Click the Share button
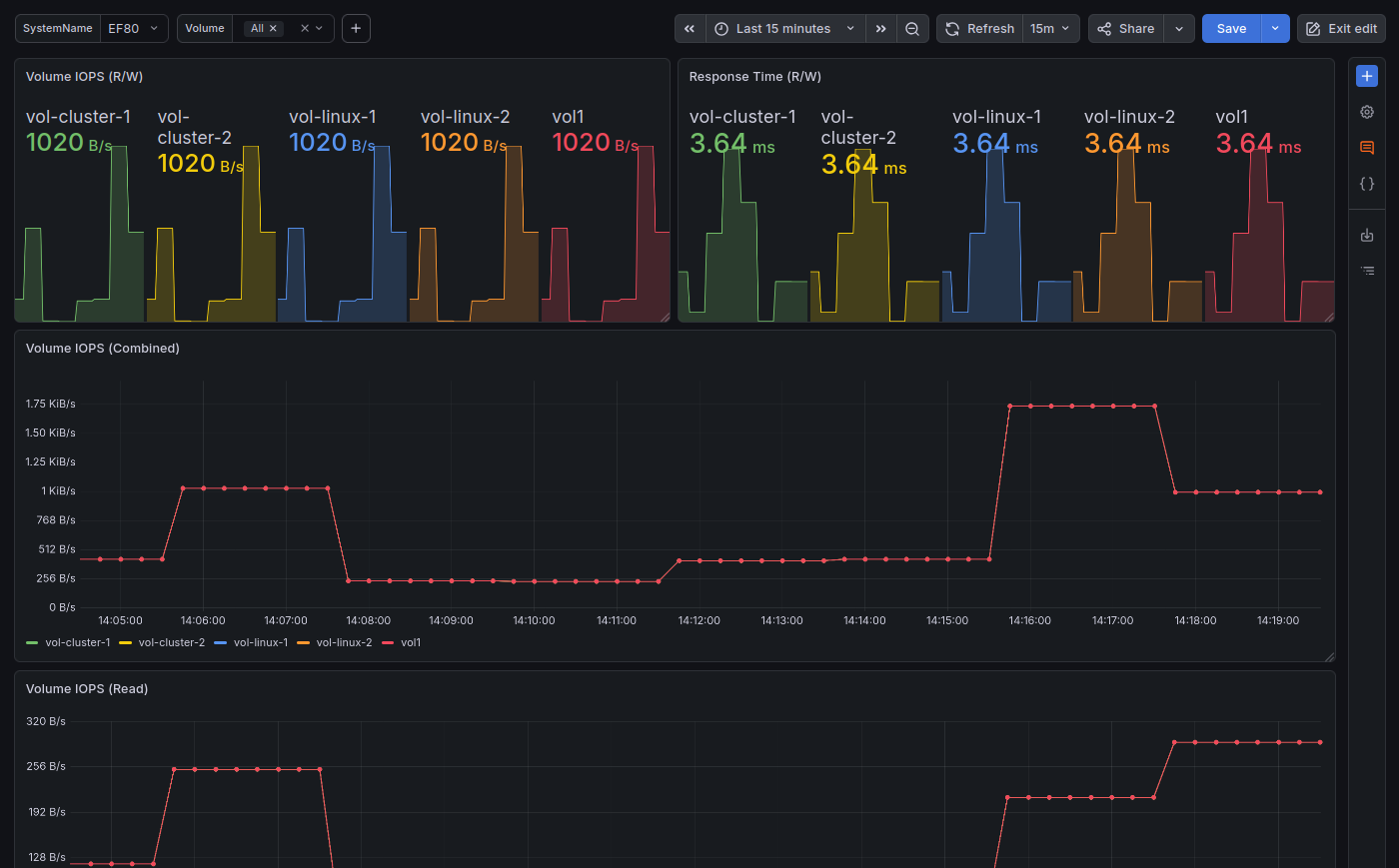Viewport: 1399px width, 868px height. pos(1126,29)
